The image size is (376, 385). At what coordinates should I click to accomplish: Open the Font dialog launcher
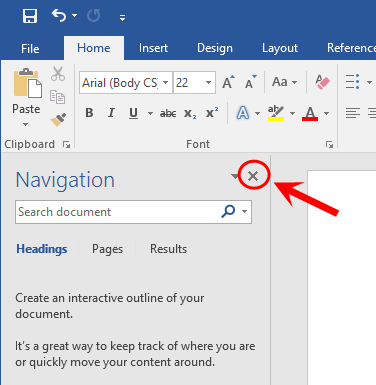(329, 144)
